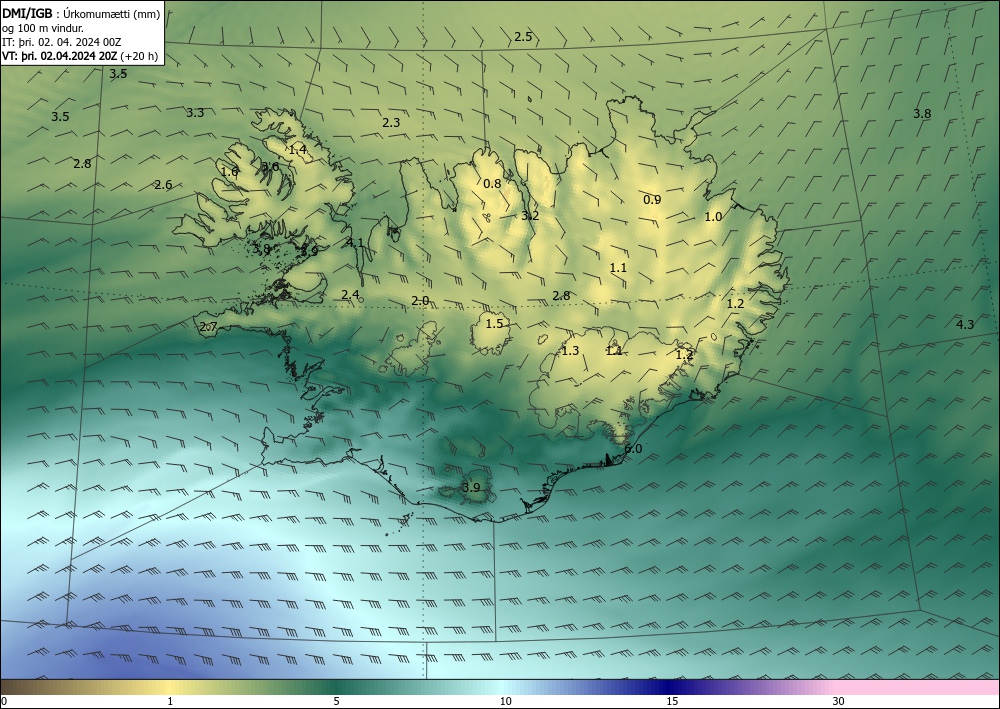Select the 1.5 value on the glacier
Image resolution: width=1000 pixels, height=709 pixels.
(x=494, y=324)
